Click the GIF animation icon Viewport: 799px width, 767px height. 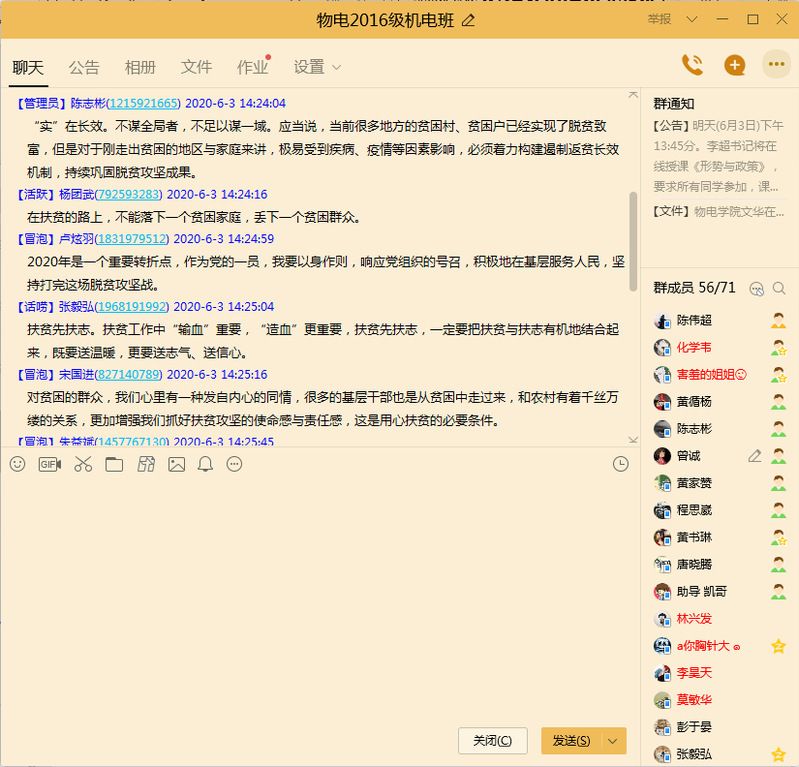[x=50, y=464]
